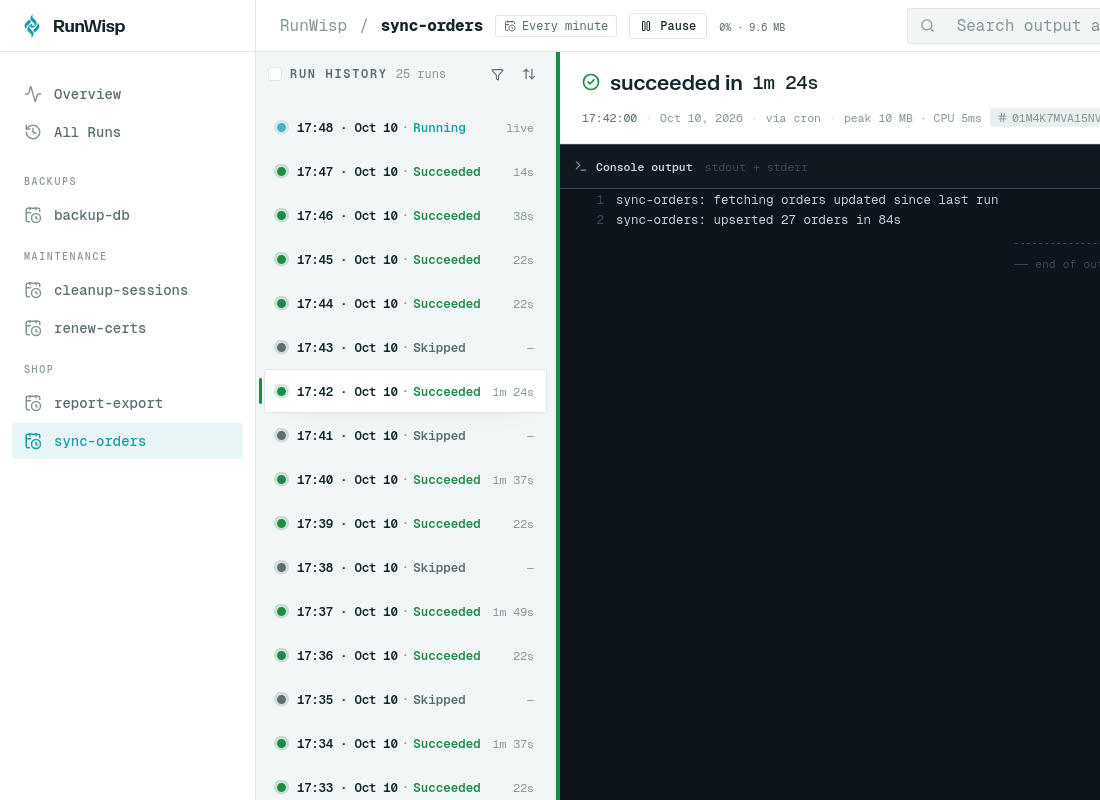Viewport: 1100px width, 800px height.
Task: Select the sync-orders job in sidebar
Action: (x=128, y=441)
